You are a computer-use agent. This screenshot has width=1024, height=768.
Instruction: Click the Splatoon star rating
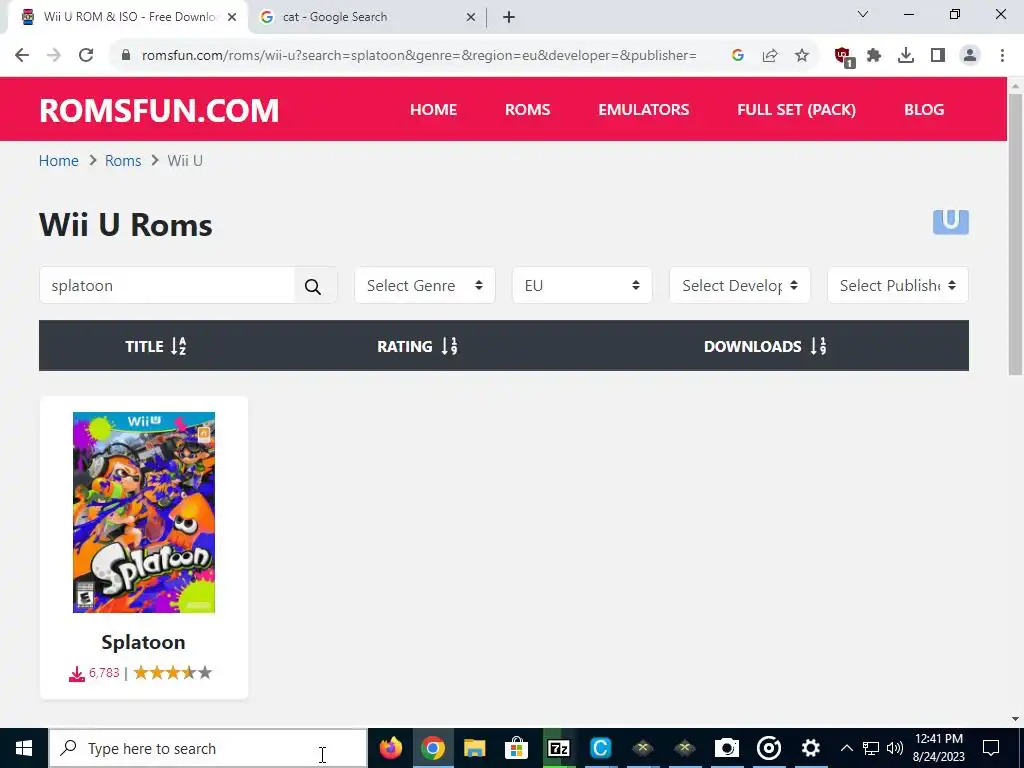(x=173, y=673)
